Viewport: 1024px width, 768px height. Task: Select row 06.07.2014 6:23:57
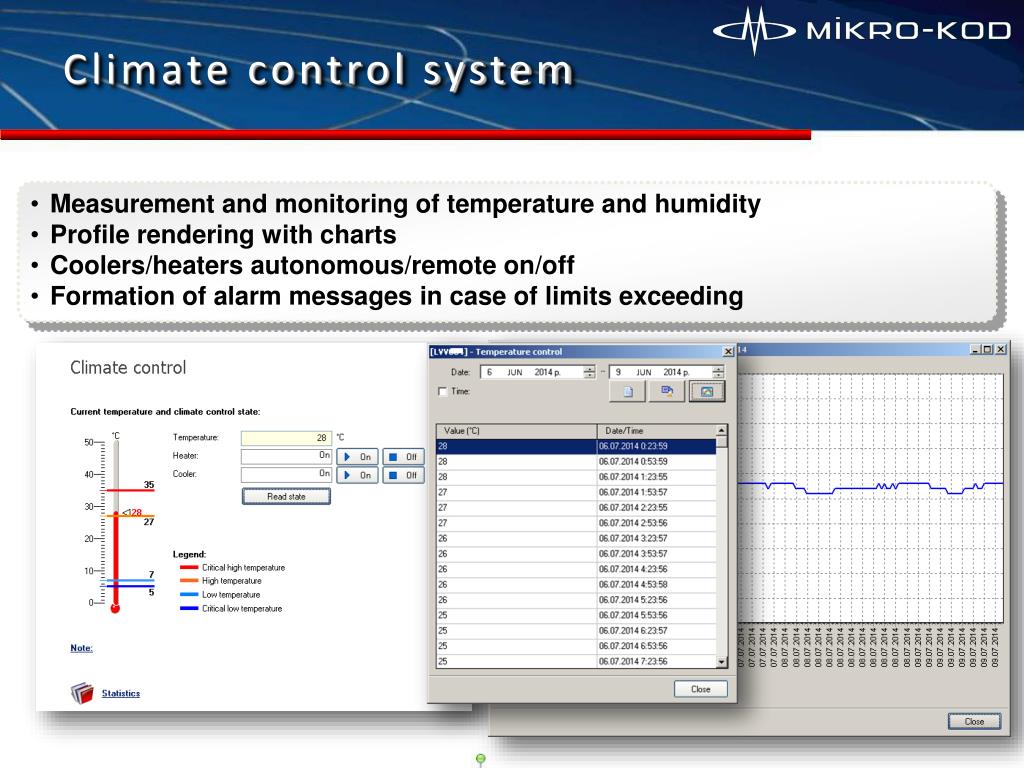click(x=576, y=631)
